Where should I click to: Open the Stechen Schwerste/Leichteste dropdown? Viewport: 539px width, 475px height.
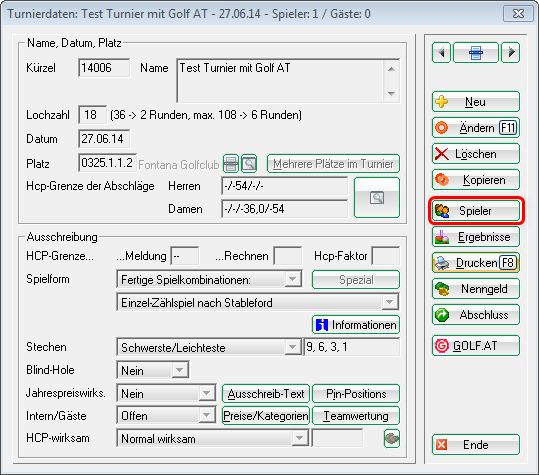(x=293, y=347)
